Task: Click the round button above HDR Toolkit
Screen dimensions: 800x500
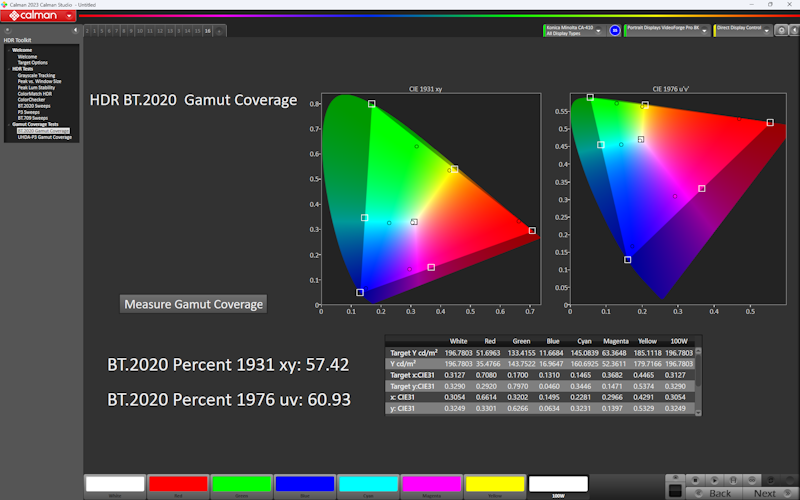Action: pyautogui.click(x=7, y=30)
